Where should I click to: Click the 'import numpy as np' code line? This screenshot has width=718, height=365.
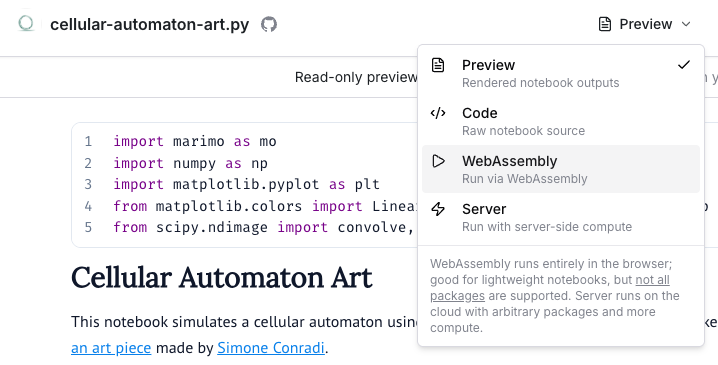[x=190, y=163]
